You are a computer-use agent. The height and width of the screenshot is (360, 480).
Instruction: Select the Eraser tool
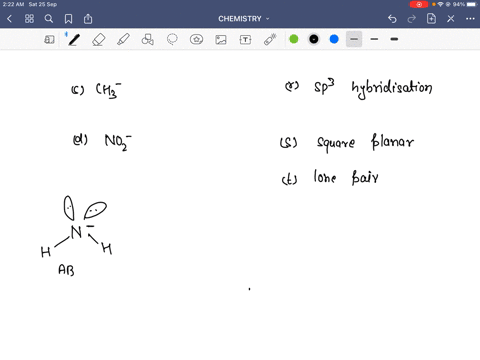point(99,40)
